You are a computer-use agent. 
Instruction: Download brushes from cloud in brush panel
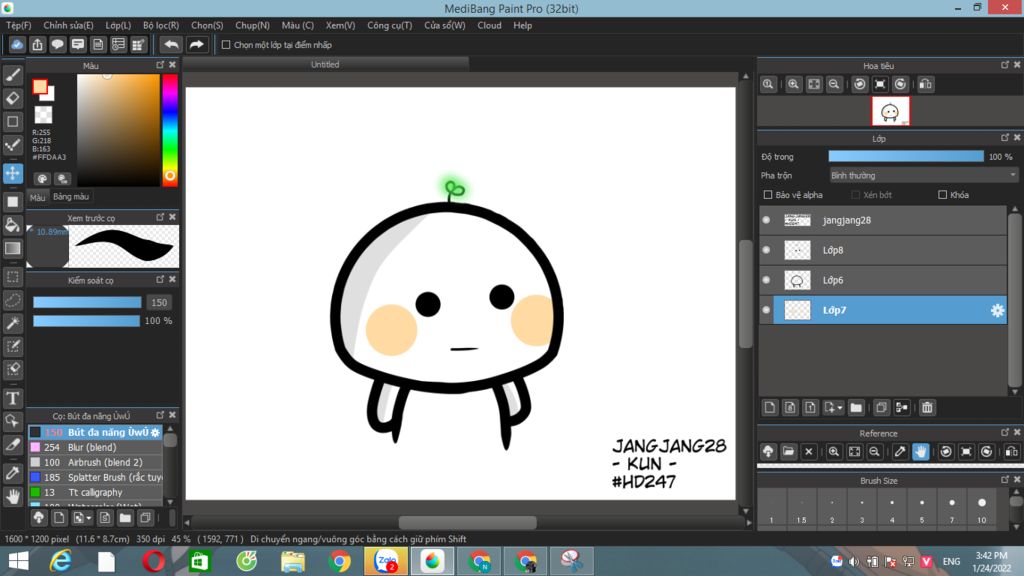[x=39, y=518]
